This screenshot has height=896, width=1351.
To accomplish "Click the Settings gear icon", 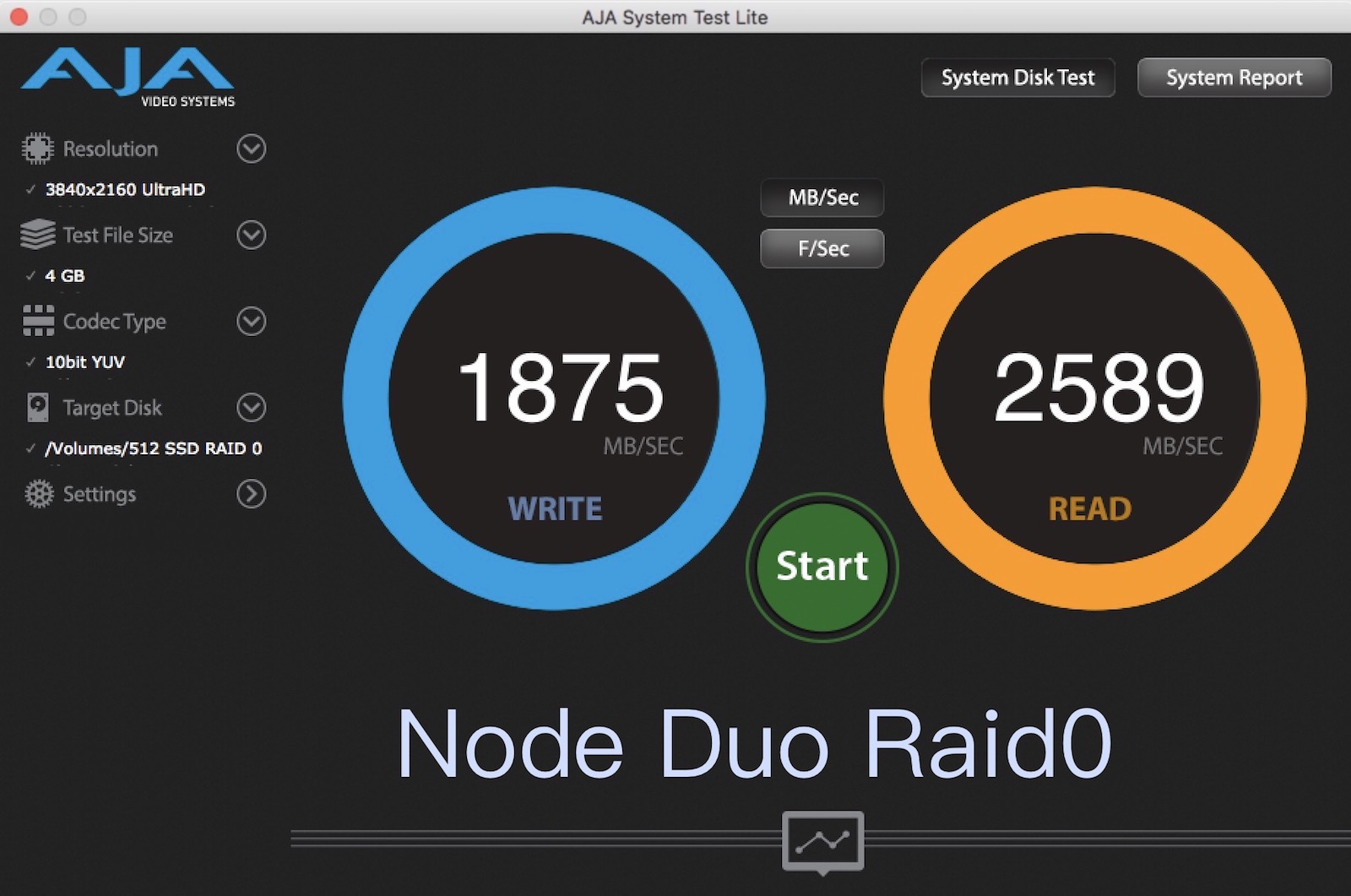I will (x=39, y=494).
